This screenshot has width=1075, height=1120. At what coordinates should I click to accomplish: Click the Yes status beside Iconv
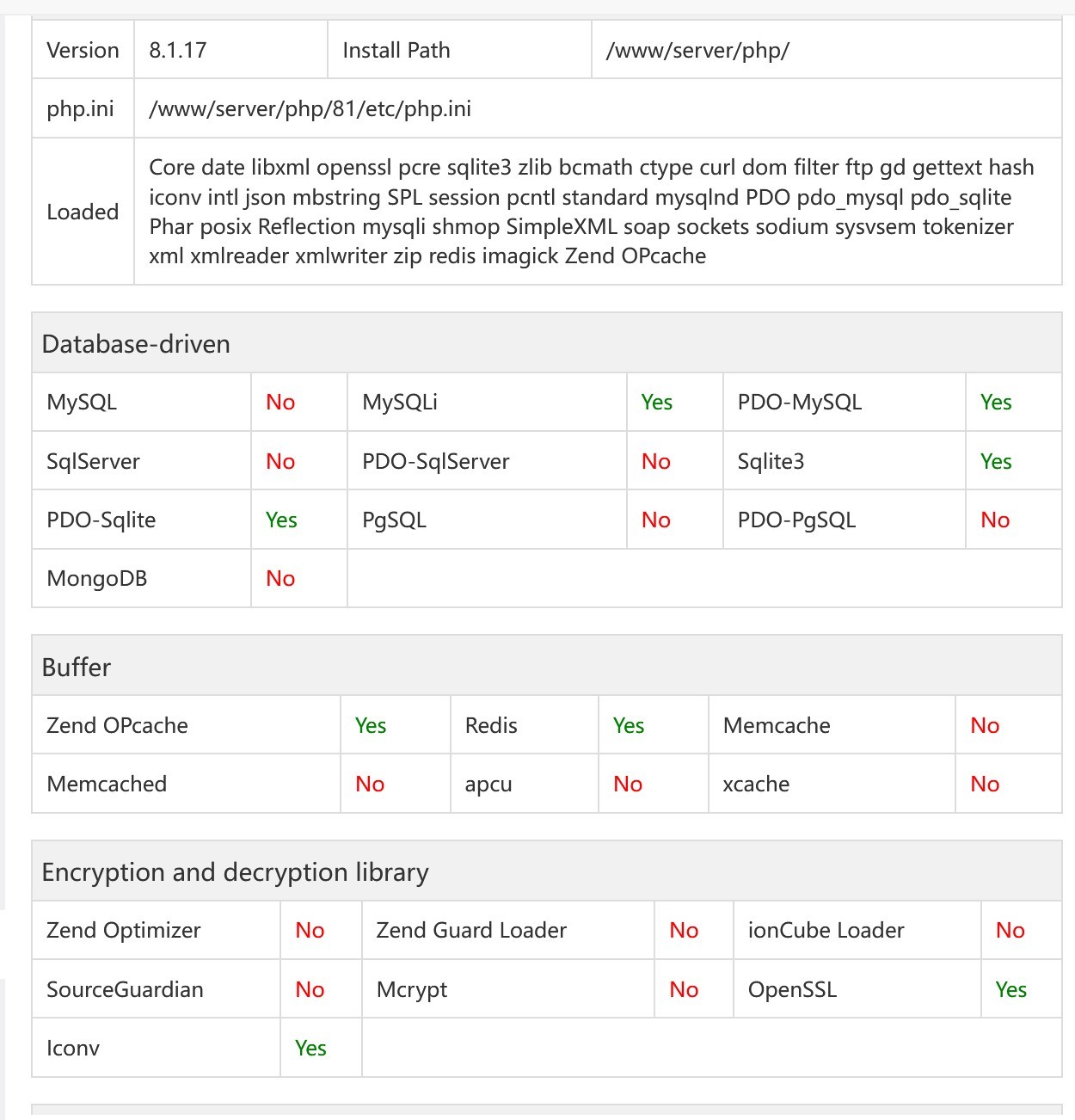pyautogui.click(x=310, y=1049)
